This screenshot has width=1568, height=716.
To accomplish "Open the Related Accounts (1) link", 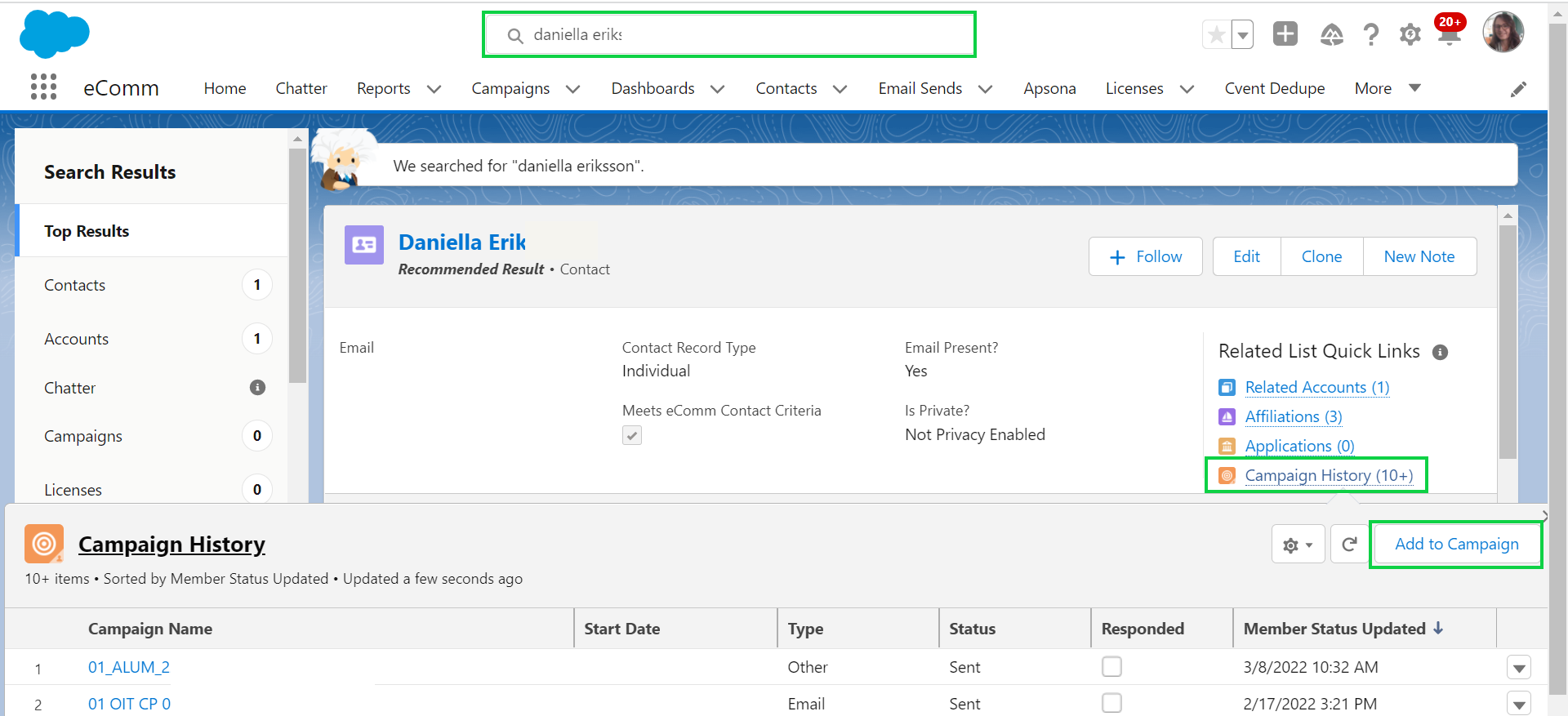I will [x=1316, y=387].
